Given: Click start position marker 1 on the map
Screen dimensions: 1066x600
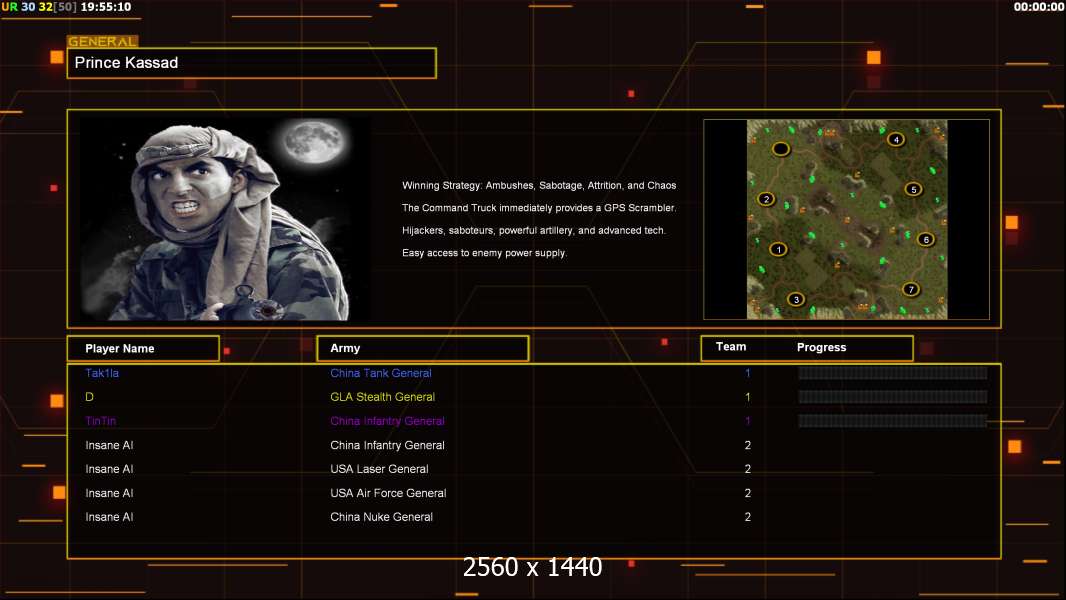Looking at the screenshot, I should [x=779, y=249].
